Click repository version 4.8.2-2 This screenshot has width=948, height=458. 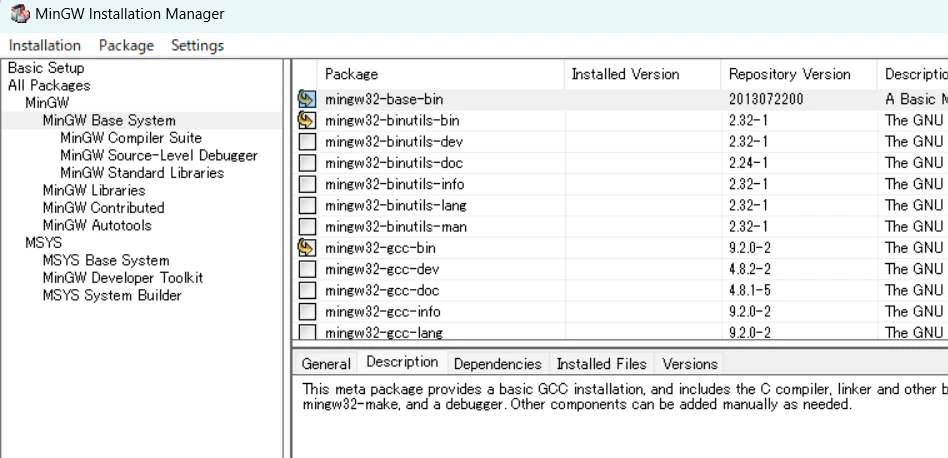pyautogui.click(x=750, y=269)
